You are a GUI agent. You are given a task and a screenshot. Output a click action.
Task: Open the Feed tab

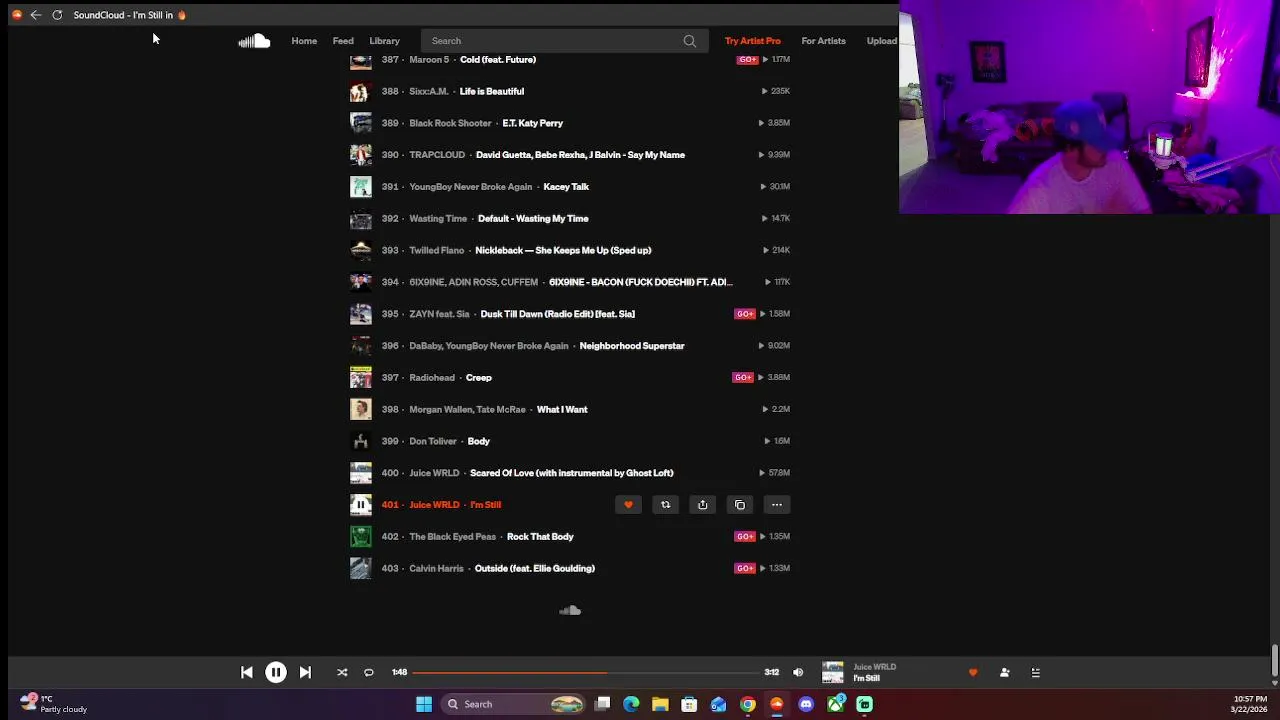(x=343, y=41)
